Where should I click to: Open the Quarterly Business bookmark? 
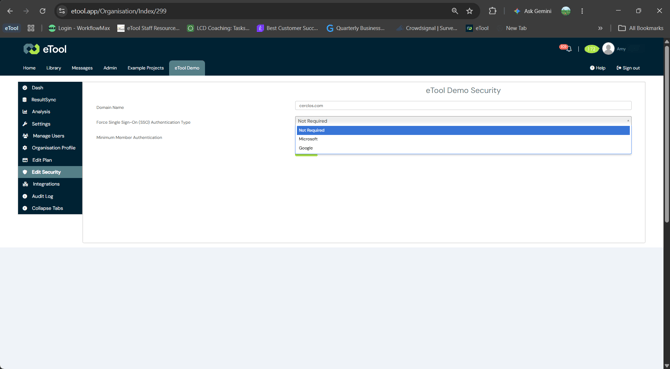click(356, 28)
